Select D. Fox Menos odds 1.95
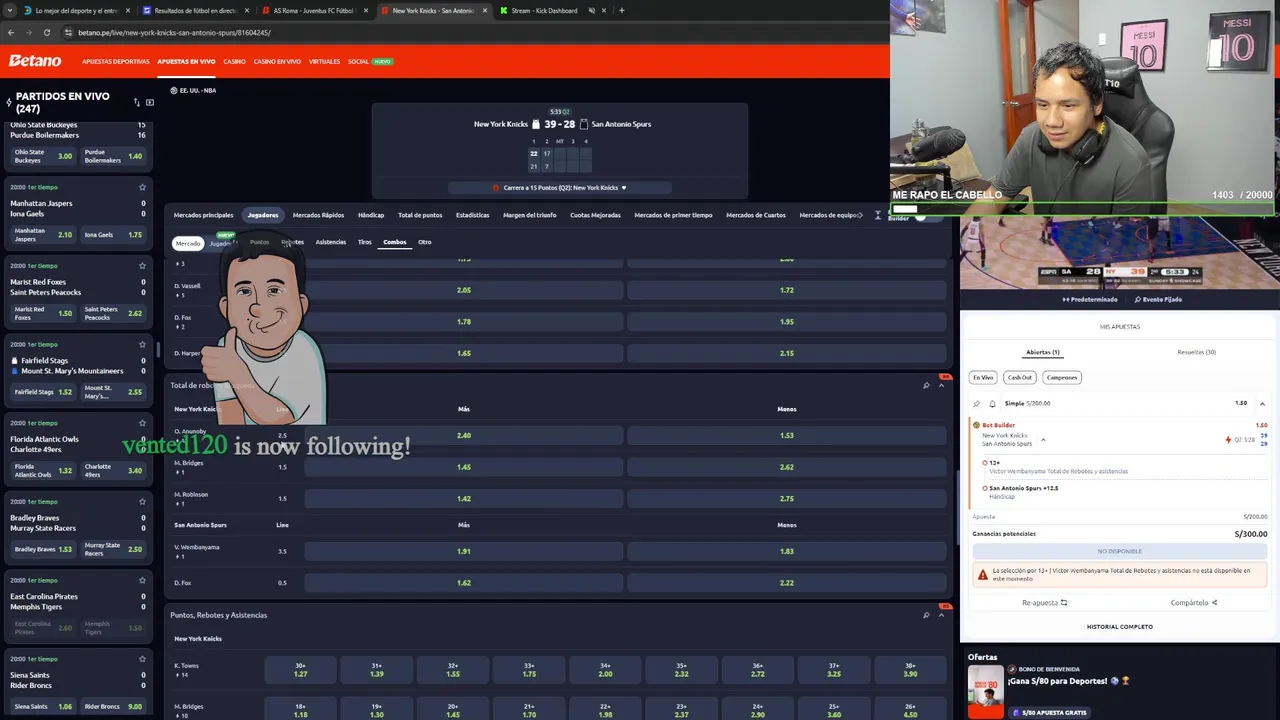 click(x=786, y=322)
